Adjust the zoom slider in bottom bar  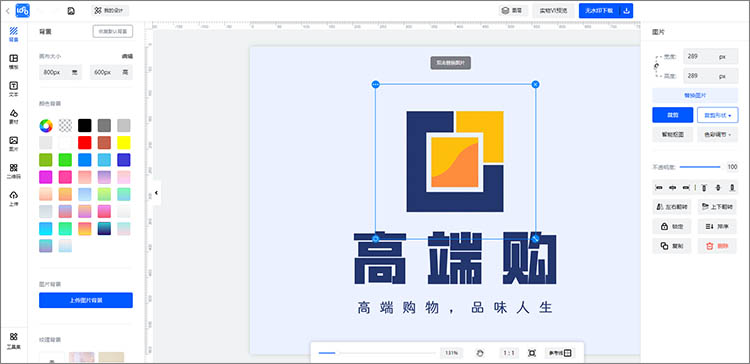pyautogui.click(x=377, y=353)
